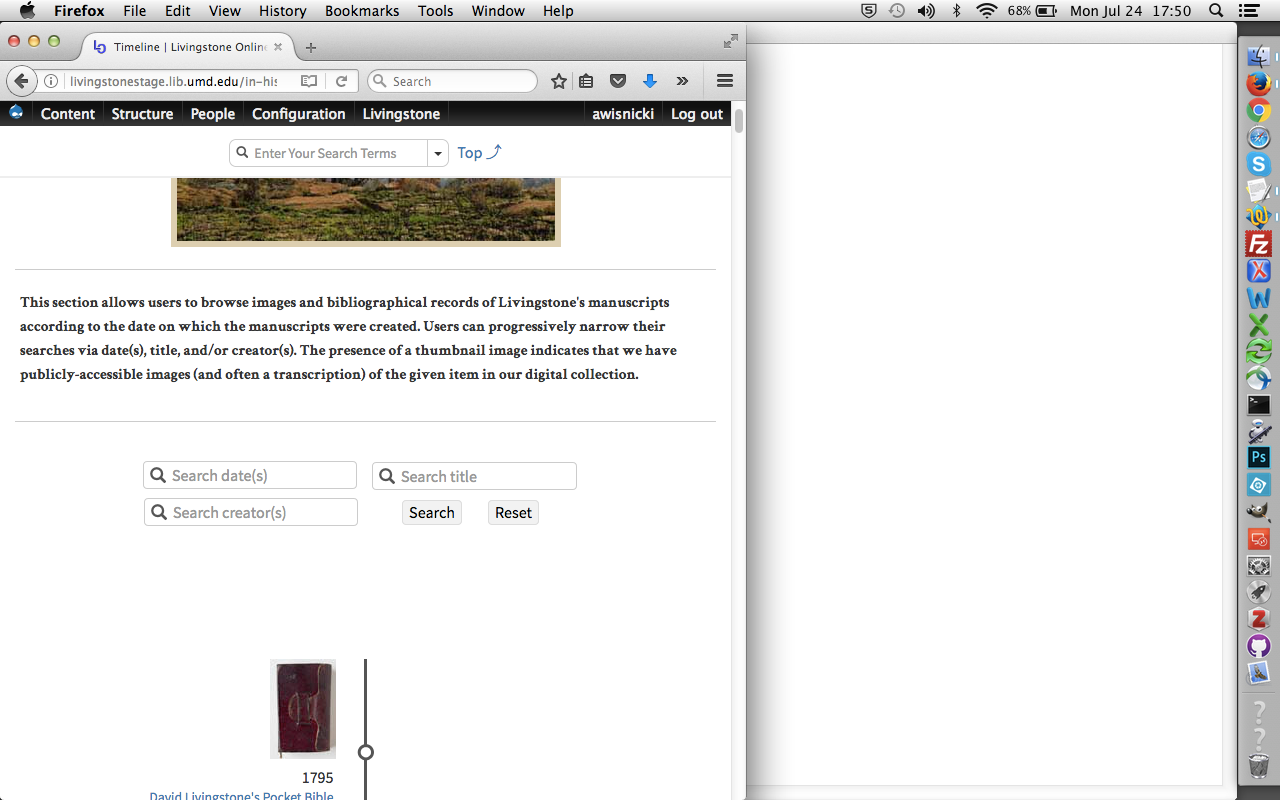Open Notification Center from the menu bar
The width and height of the screenshot is (1280, 800).
tap(1248, 11)
